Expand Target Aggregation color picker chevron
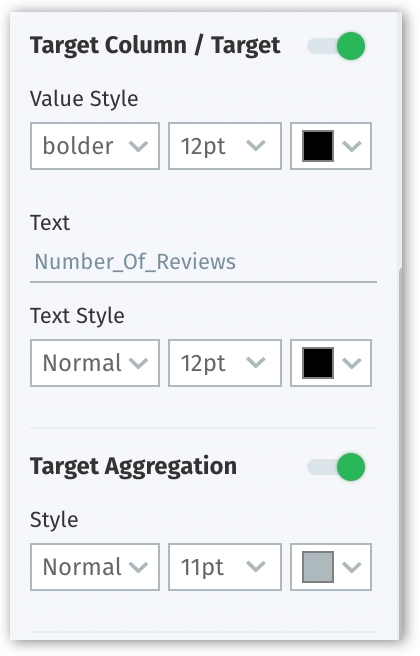 point(352,567)
